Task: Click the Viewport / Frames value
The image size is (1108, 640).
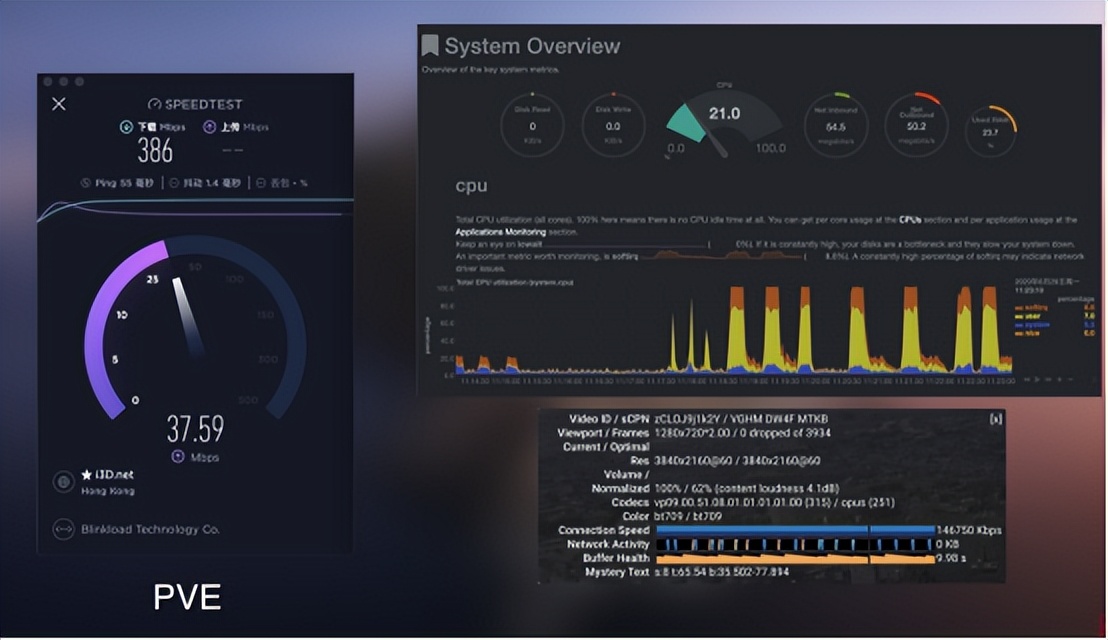Action: coord(743,432)
